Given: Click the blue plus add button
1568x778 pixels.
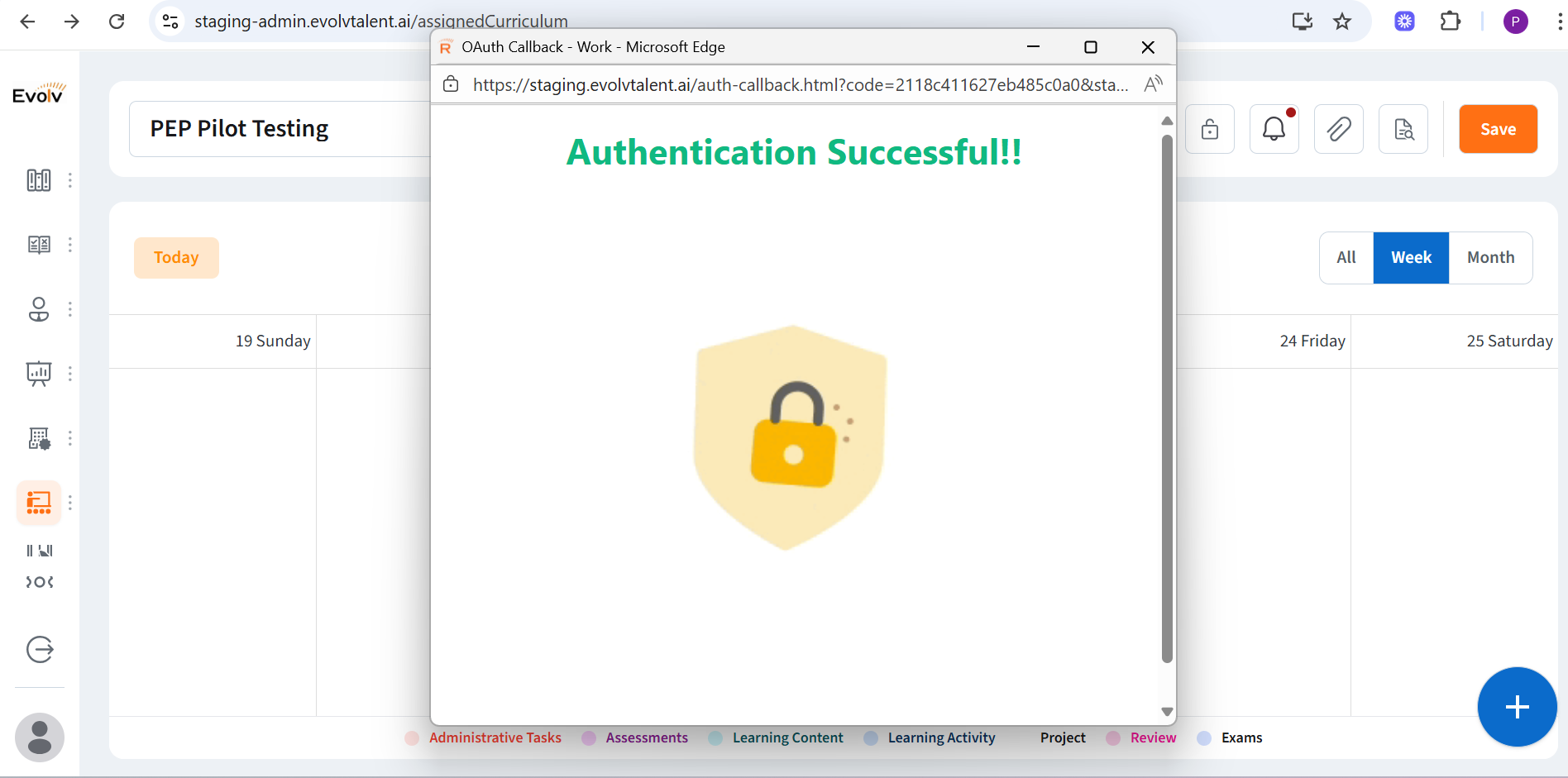Looking at the screenshot, I should click(1517, 707).
